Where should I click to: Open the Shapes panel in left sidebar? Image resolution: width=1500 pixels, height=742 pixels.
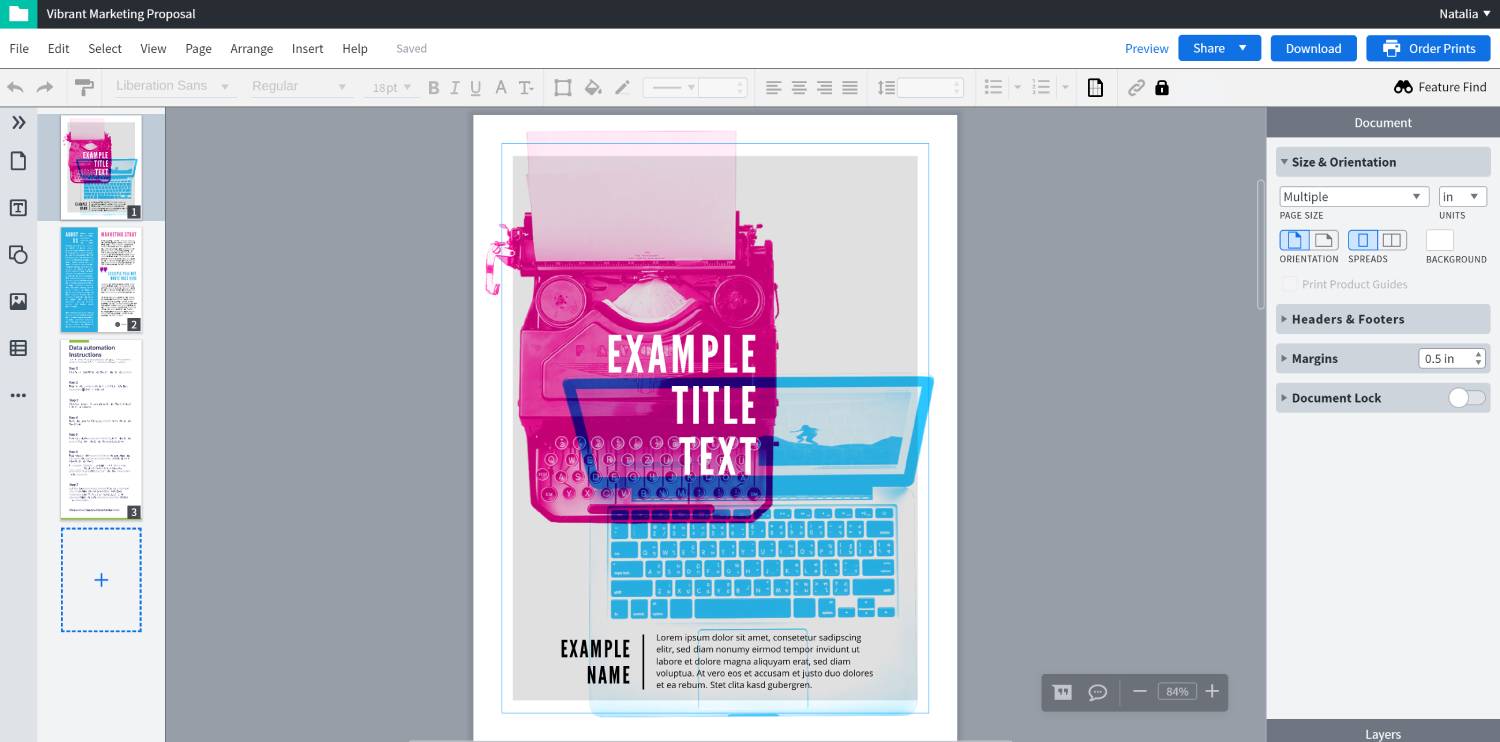(x=18, y=254)
